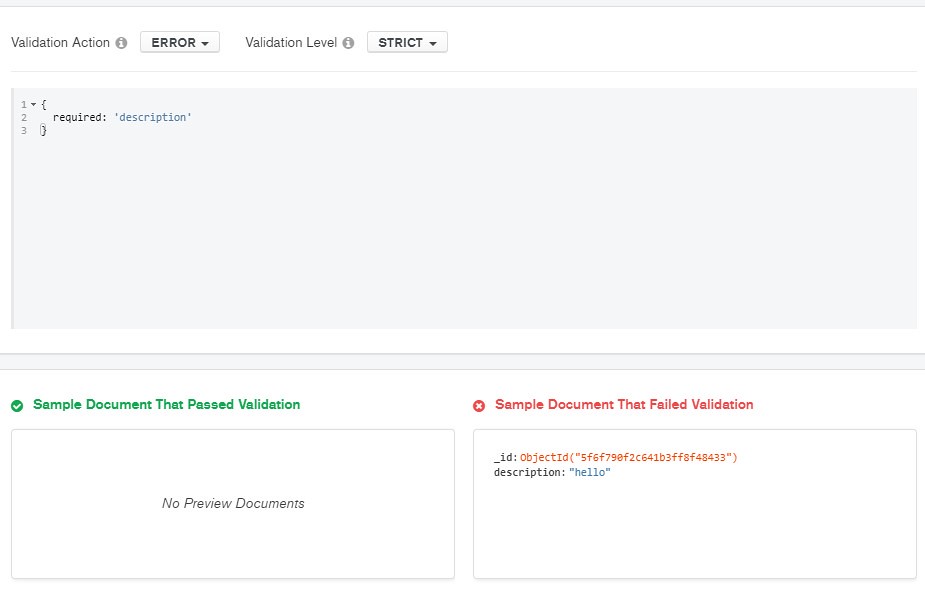Click Sample Document That Passed Validation heading
The image size is (925, 593).
coord(166,405)
